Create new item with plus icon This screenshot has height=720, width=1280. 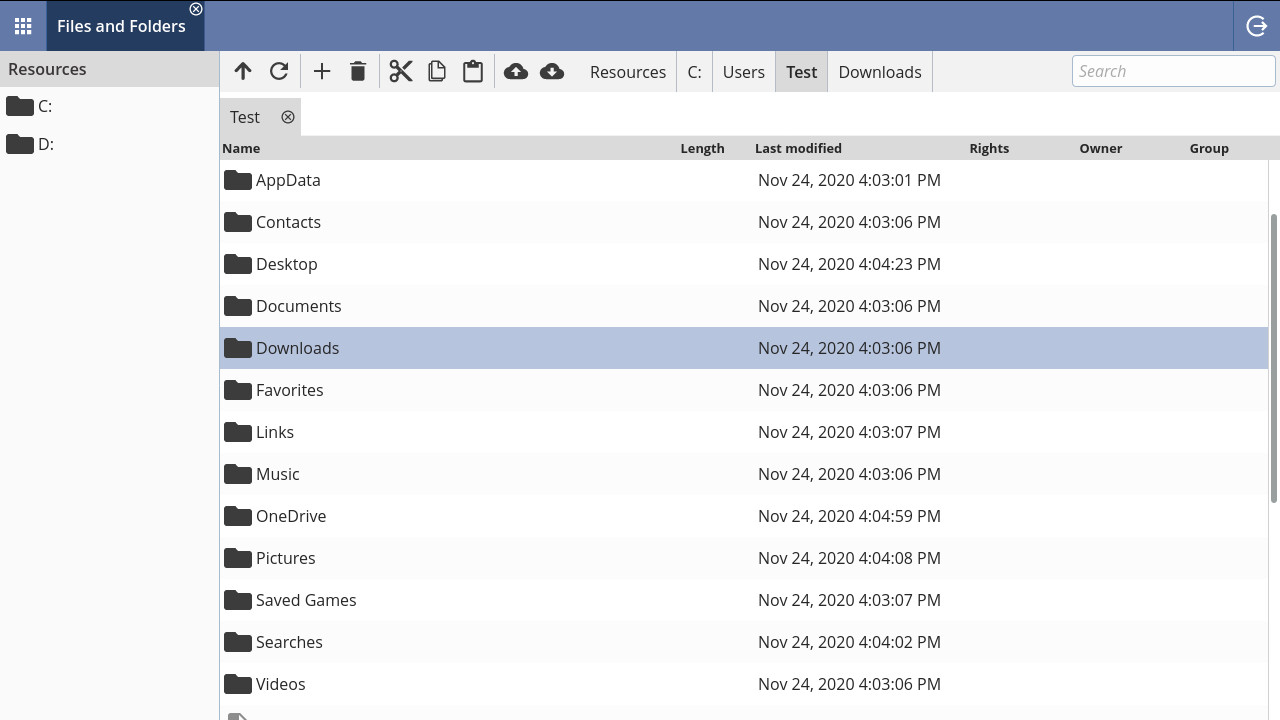pos(322,71)
